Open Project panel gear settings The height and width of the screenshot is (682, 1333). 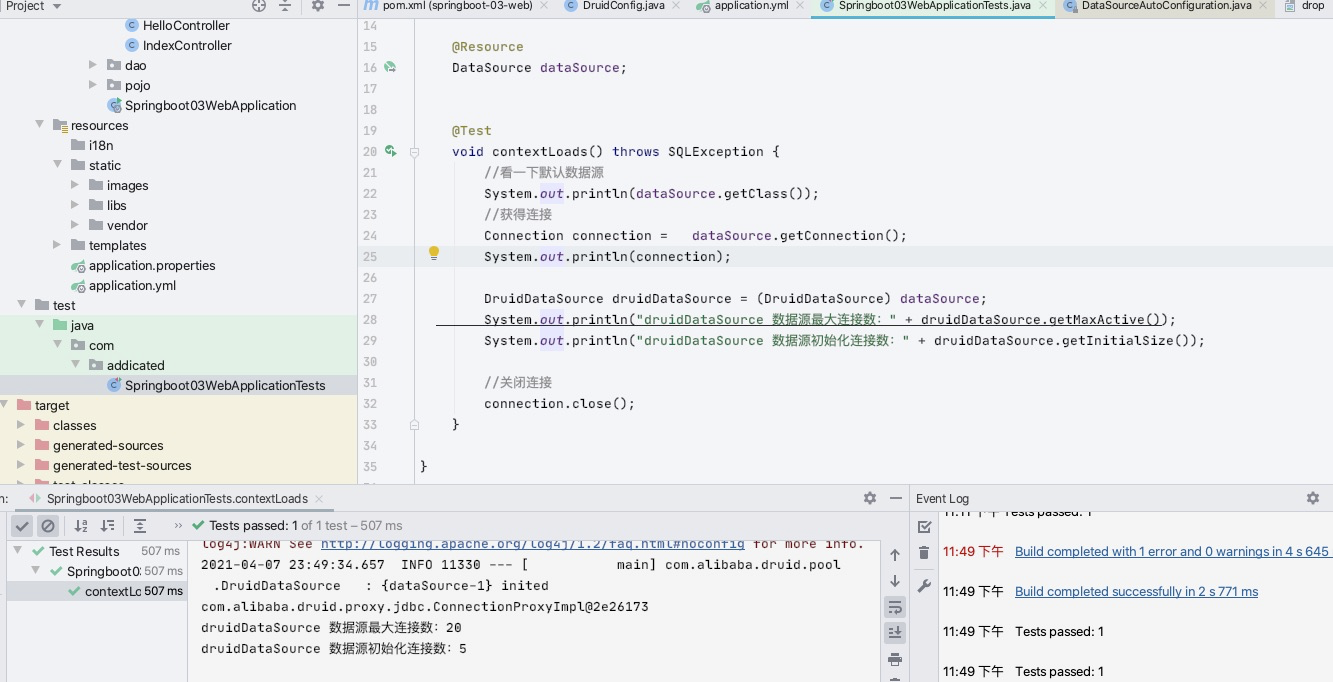[318, 6]
